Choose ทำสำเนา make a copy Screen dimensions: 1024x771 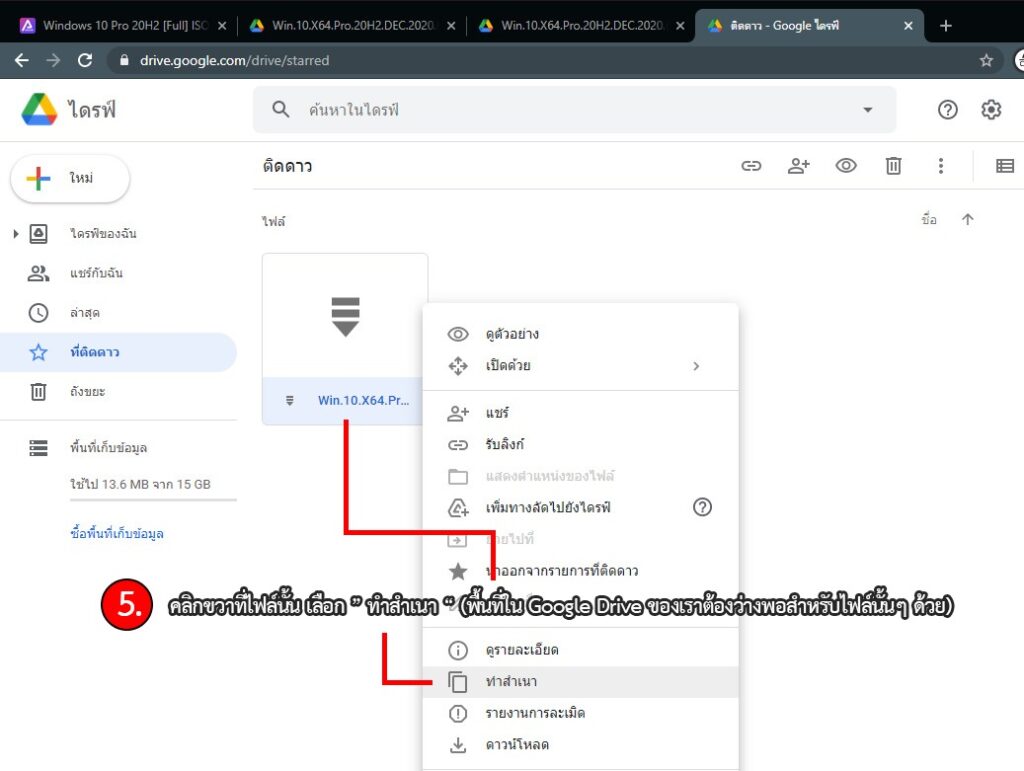[x=581, y=682]
